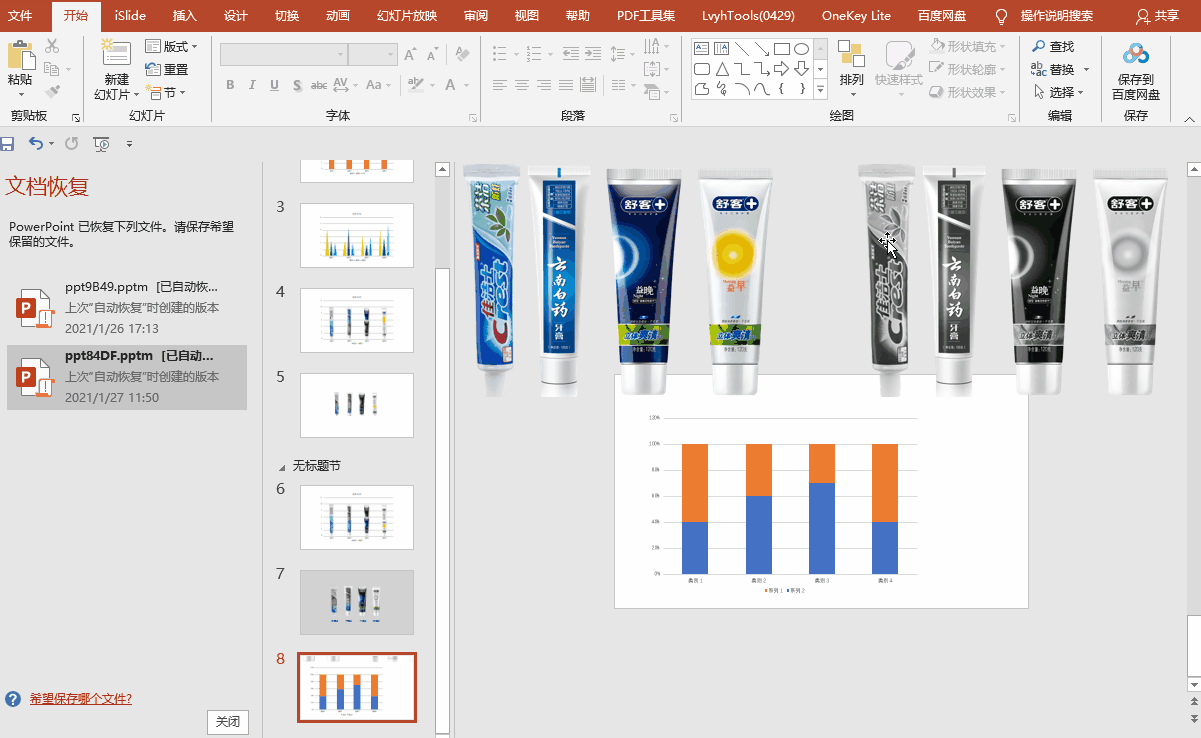This screenshot has width=1201, height=738.
Task: Click the Save icon in quick access toolbar
Action: pos(8,144)
